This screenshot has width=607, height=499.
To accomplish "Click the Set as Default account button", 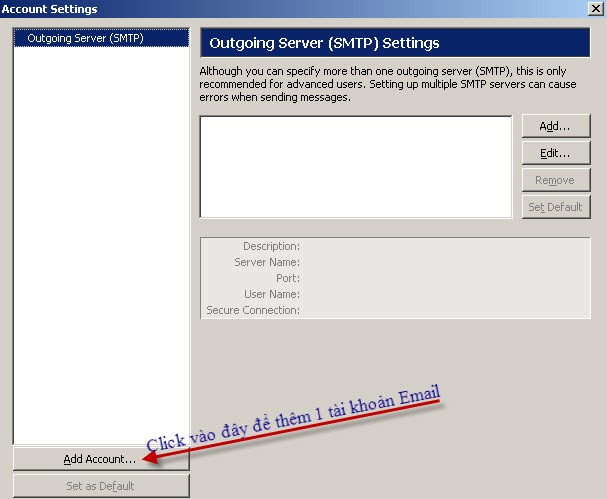I will (x=101, y=486).
